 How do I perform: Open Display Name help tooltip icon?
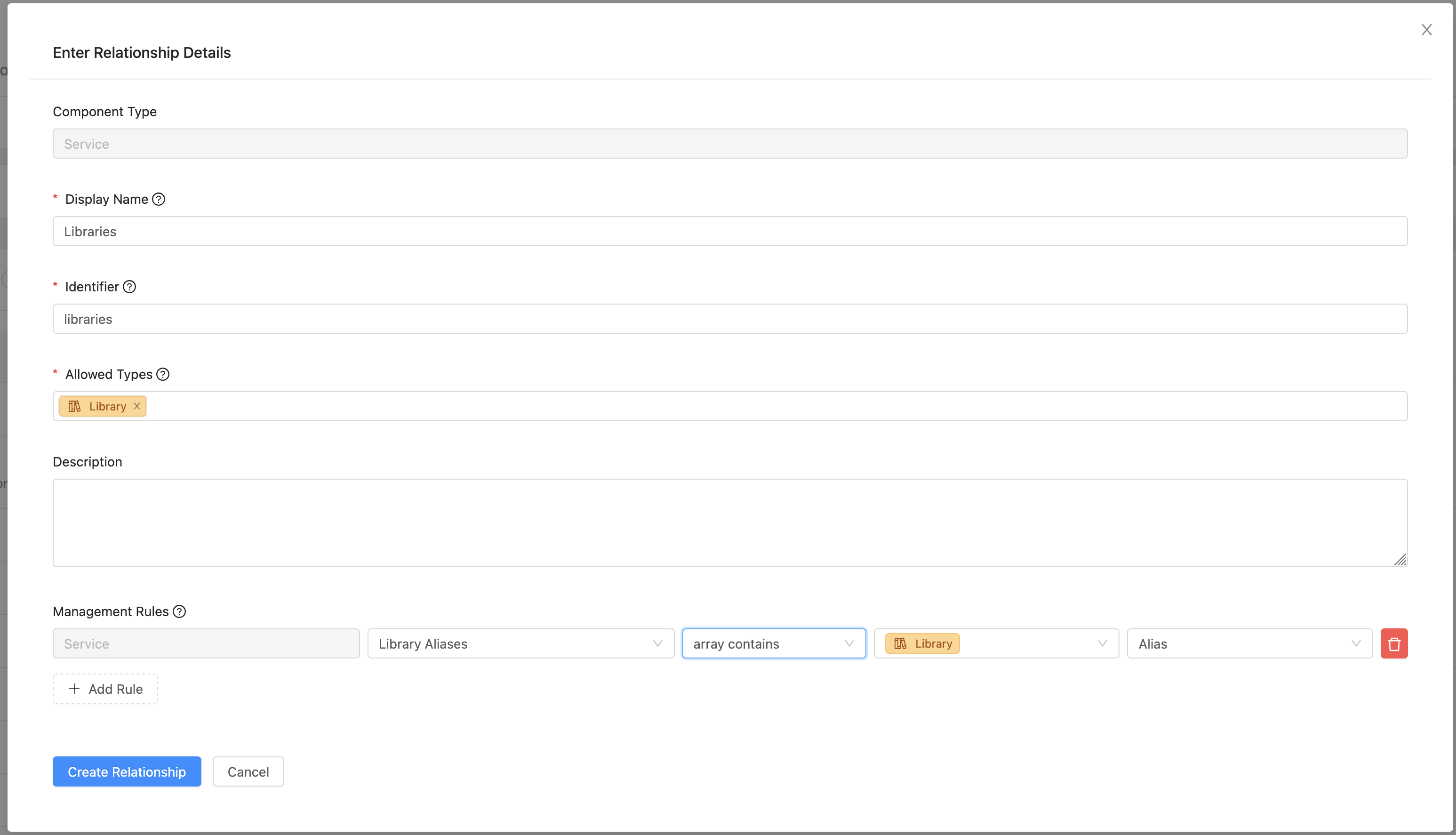click(x=159, y=199)
